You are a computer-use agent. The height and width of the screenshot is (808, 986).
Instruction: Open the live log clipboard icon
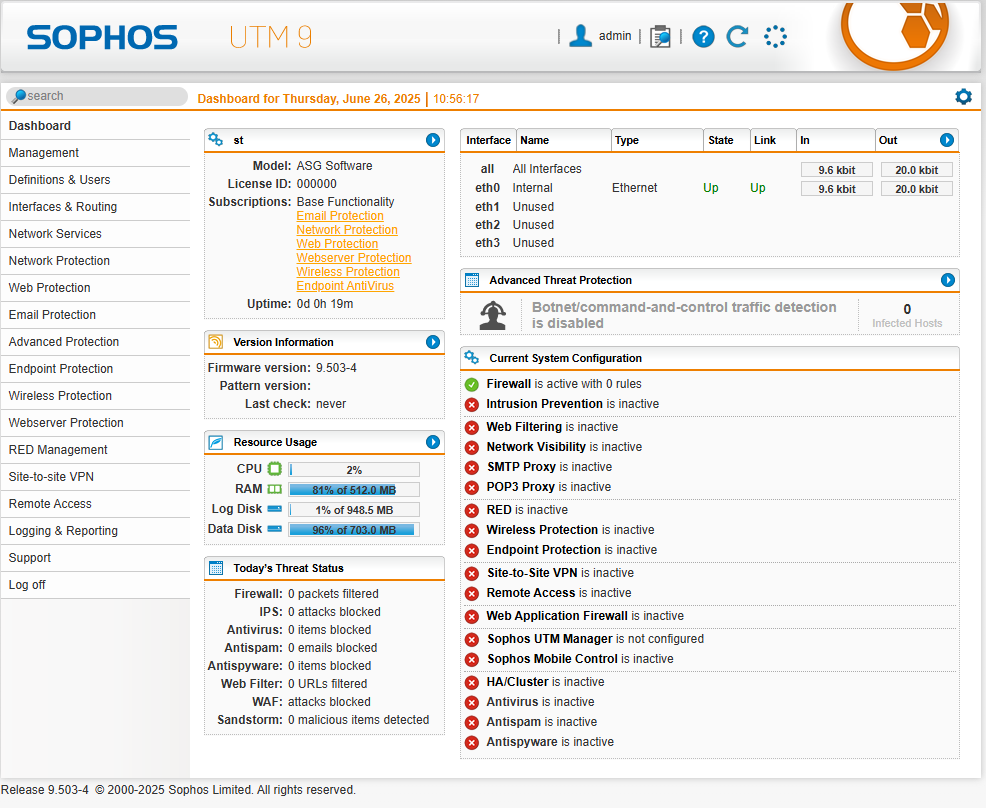click(x=660, y=36)
